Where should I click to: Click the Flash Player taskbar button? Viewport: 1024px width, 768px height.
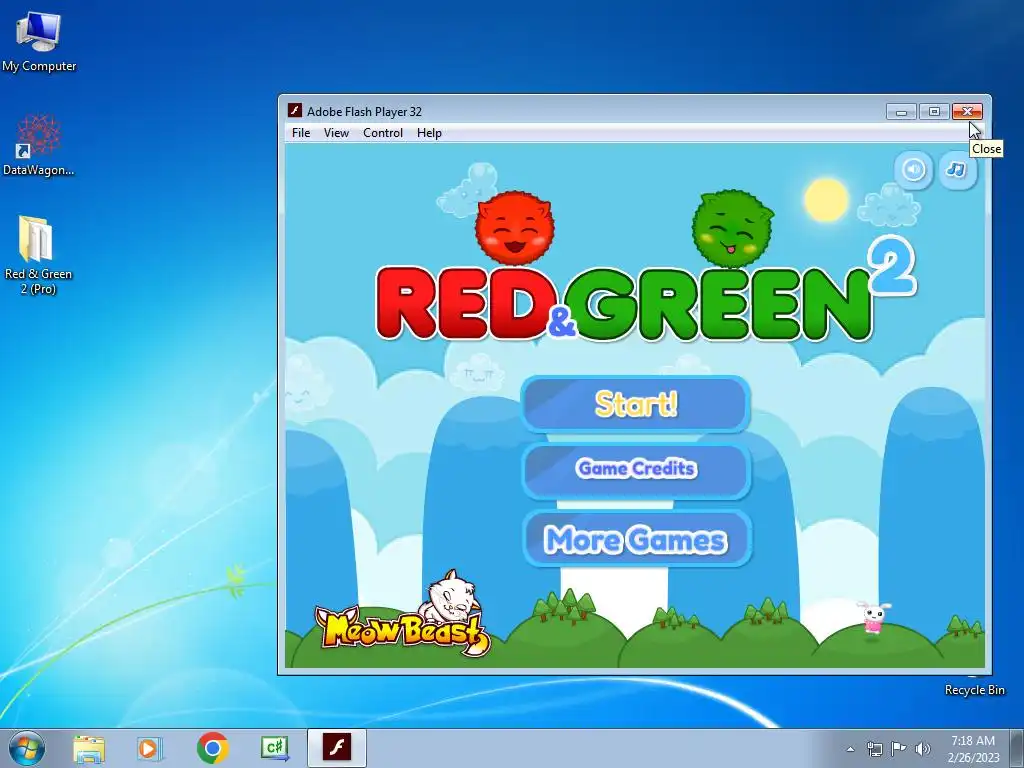click(337, 748)
